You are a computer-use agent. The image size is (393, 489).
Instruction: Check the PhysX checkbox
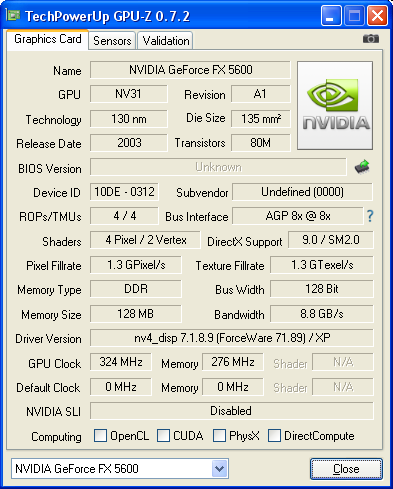click(x=219, y=435)
